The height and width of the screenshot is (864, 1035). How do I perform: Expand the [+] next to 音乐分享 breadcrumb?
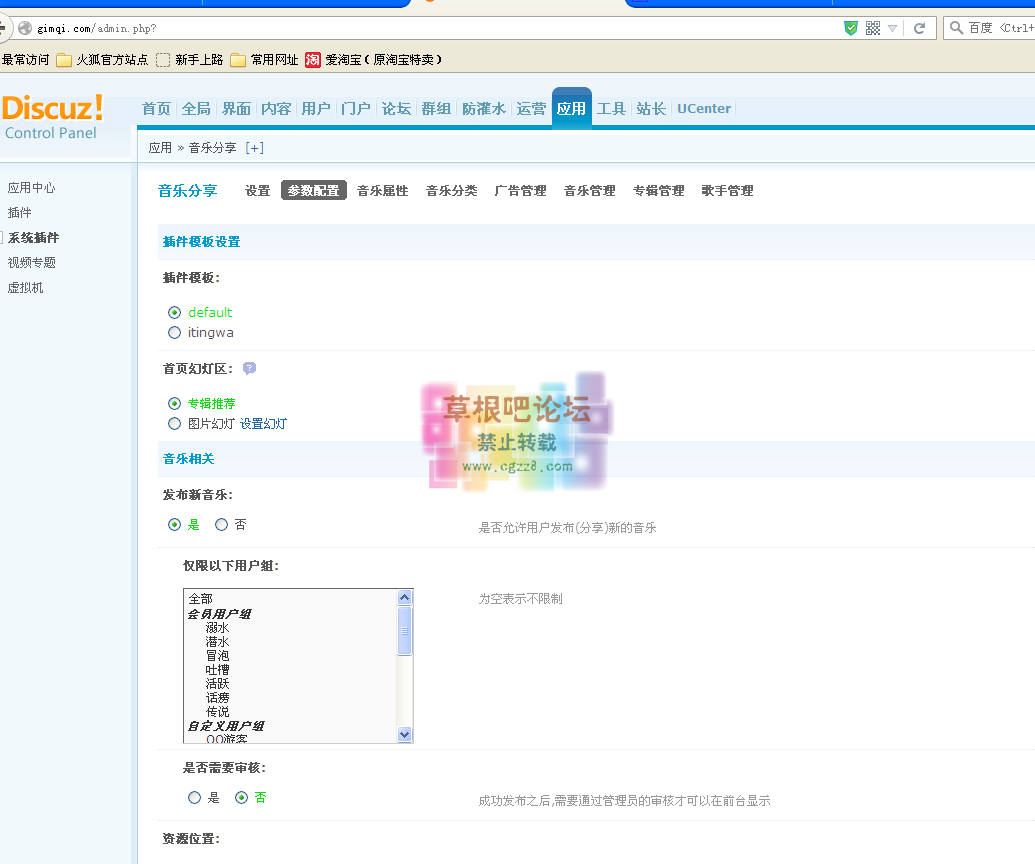coord(255,148)
